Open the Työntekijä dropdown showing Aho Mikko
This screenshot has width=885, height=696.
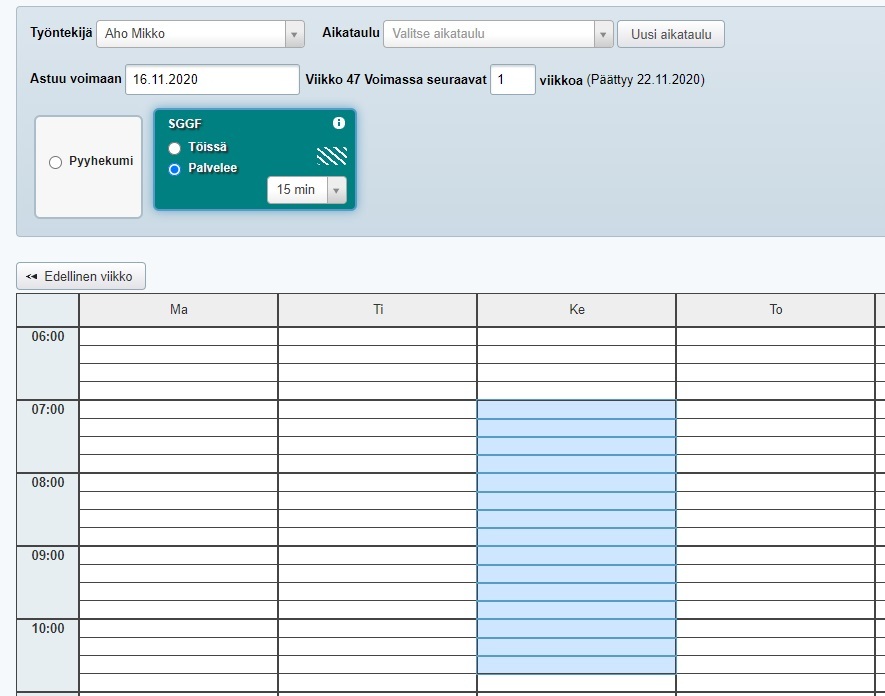click(x=200, y=34)
